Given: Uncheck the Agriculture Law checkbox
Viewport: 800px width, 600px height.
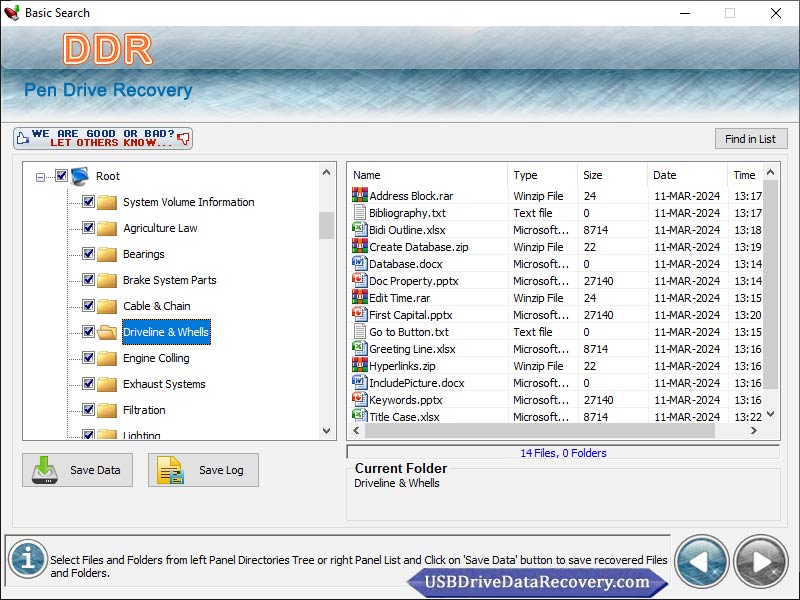Looking at the screenshot, I should [x=88, y=228].
